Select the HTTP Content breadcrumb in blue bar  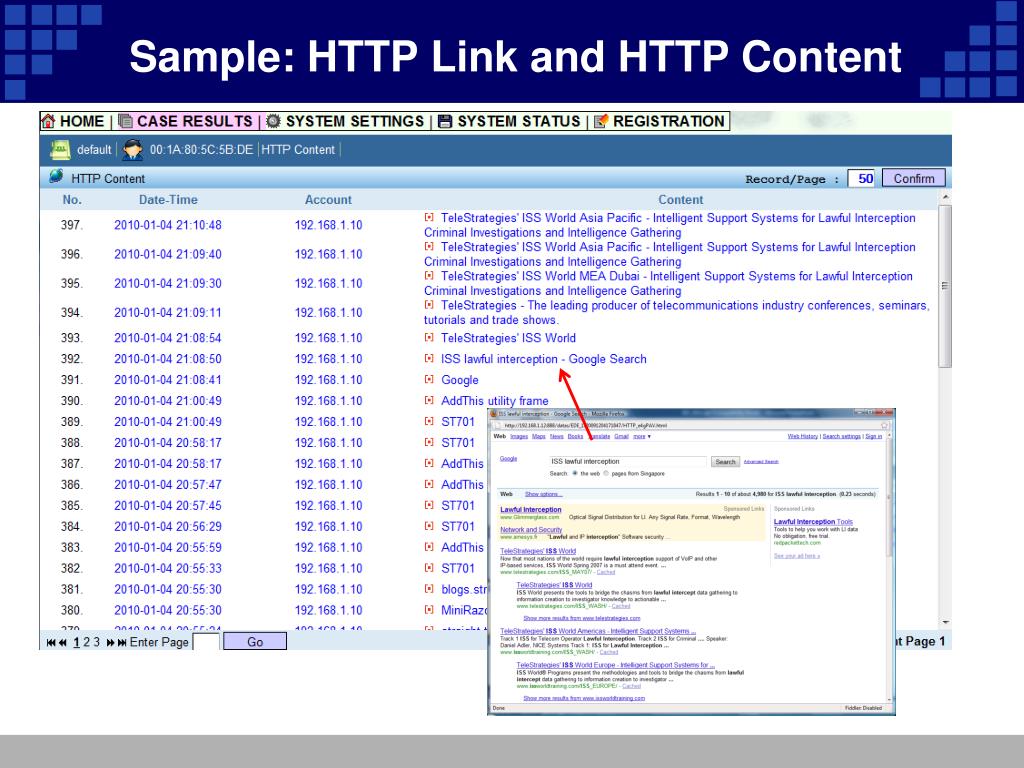coord(298,150)
